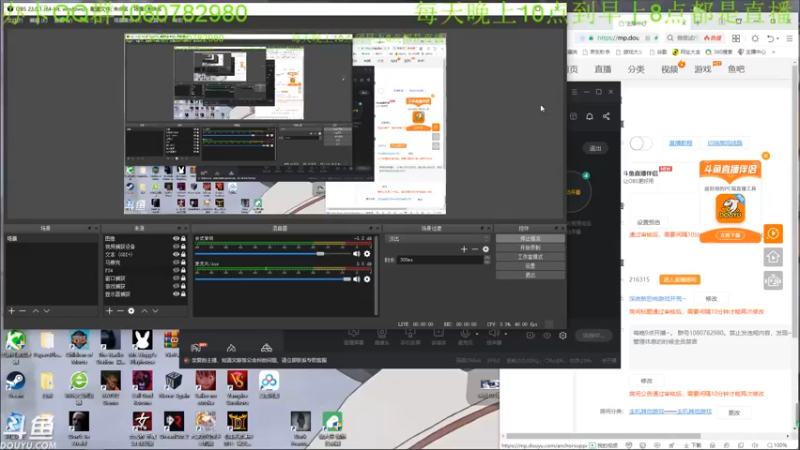Open settings gear for desktop audio channel
Screen dimensions: 800x450
click(367, 254)
